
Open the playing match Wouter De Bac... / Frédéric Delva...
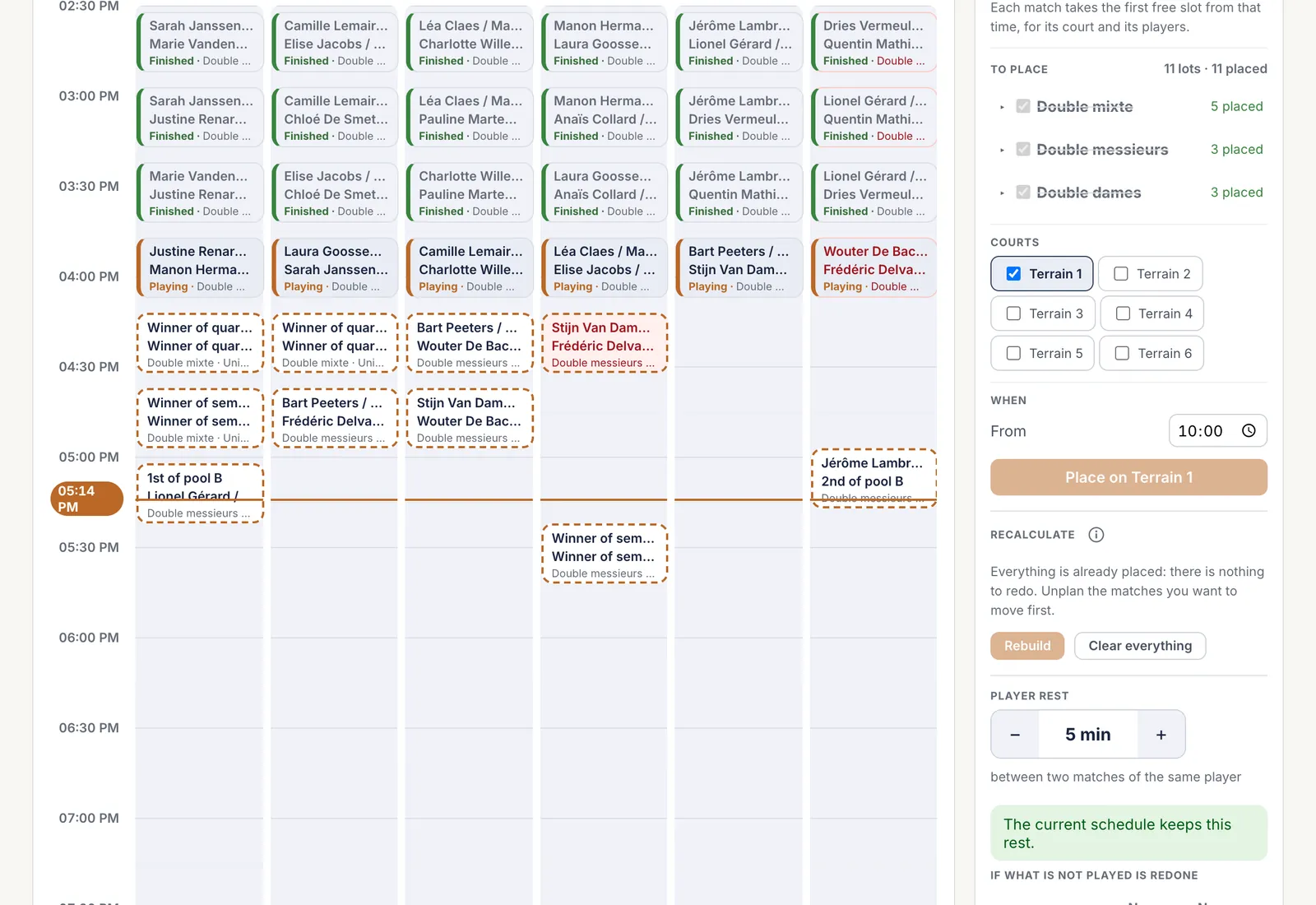point(873,267)
